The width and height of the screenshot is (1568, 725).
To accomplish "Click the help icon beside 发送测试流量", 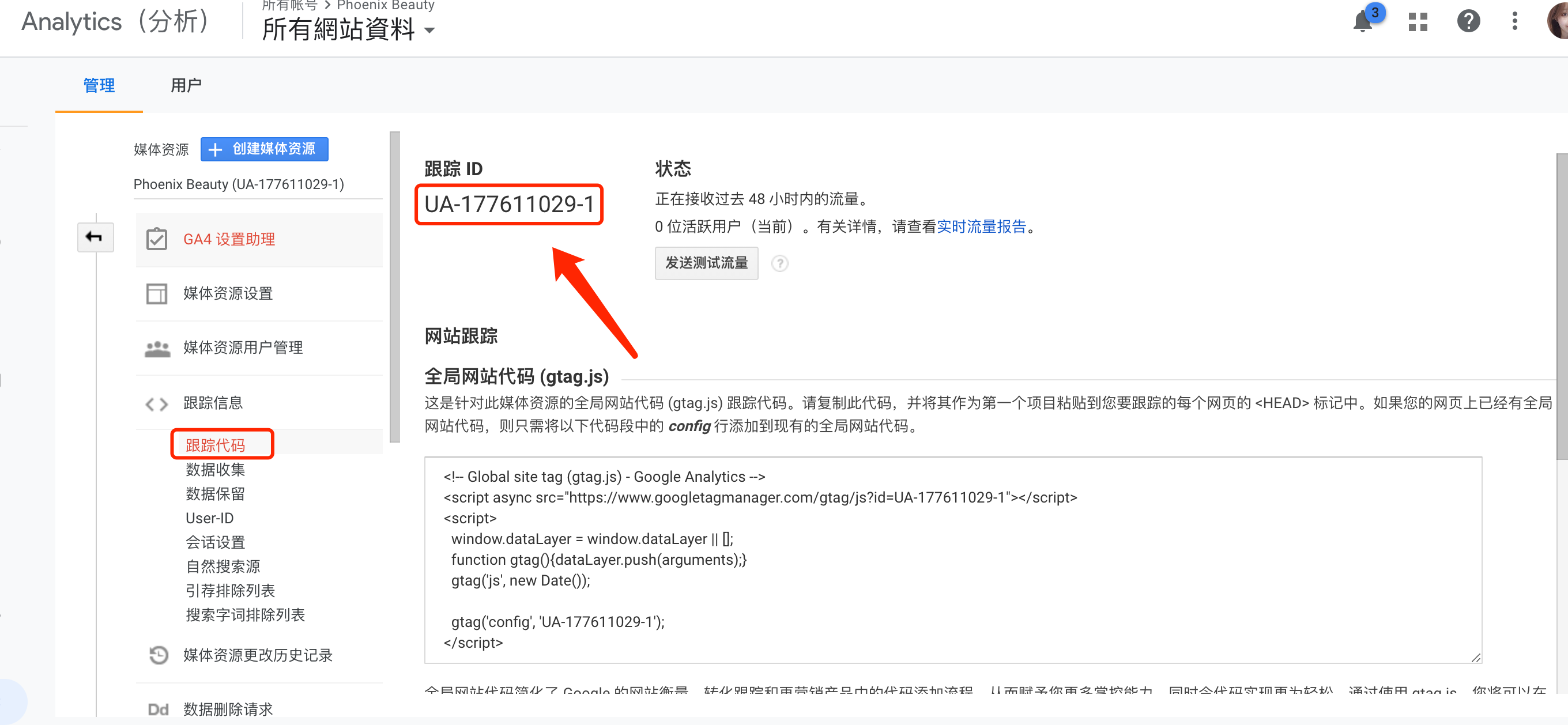I will 779,263.
